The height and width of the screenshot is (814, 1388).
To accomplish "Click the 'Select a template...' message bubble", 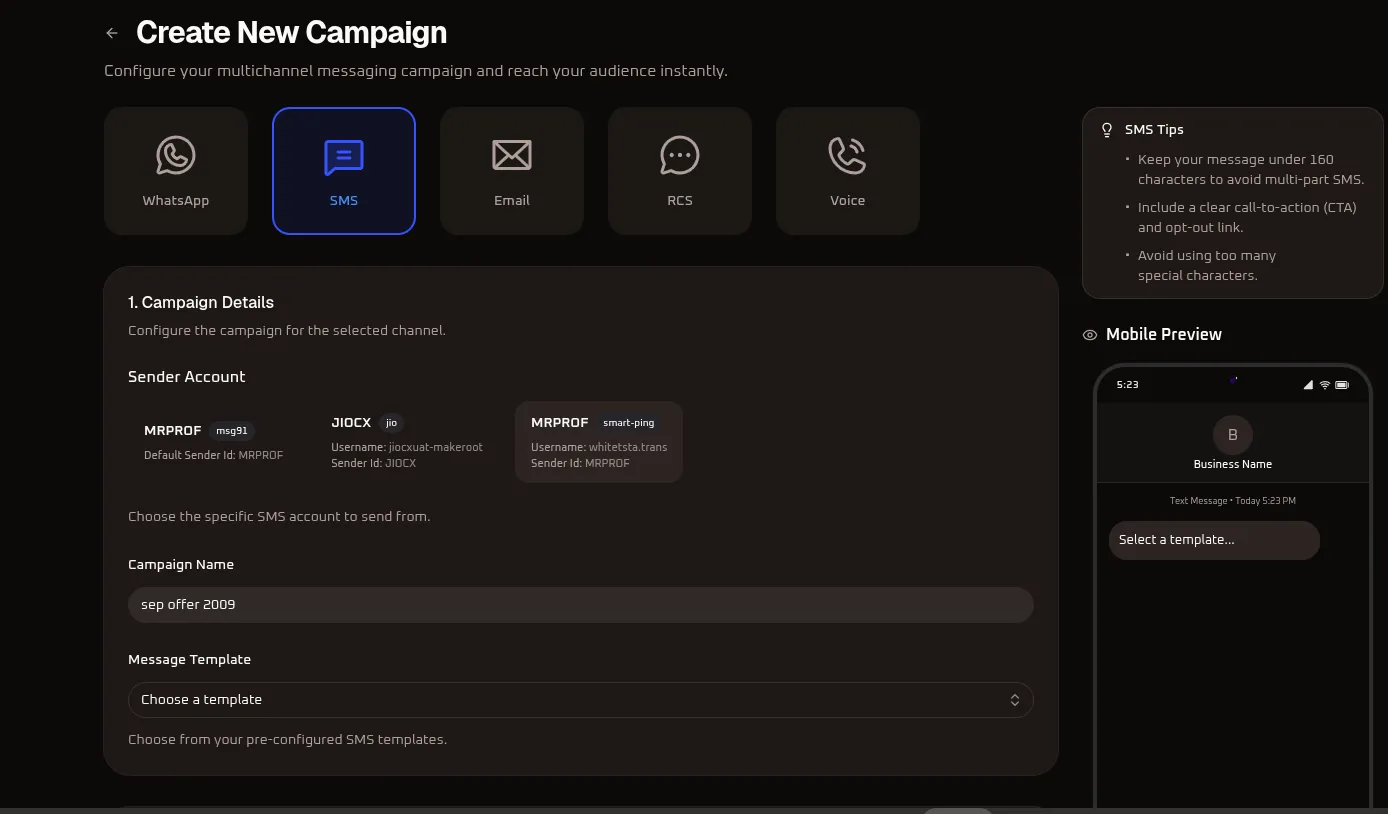I will pos(1214,540).
